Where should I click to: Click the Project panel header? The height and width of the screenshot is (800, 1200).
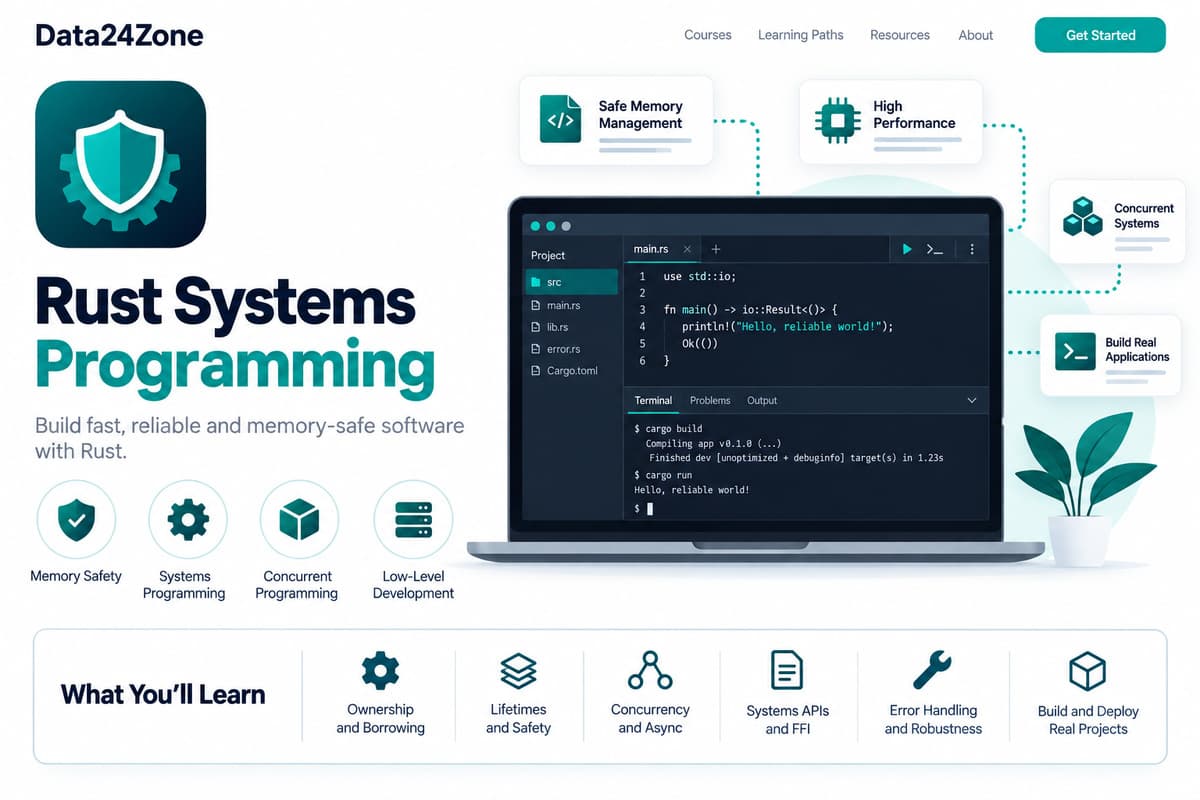[548, 255]
